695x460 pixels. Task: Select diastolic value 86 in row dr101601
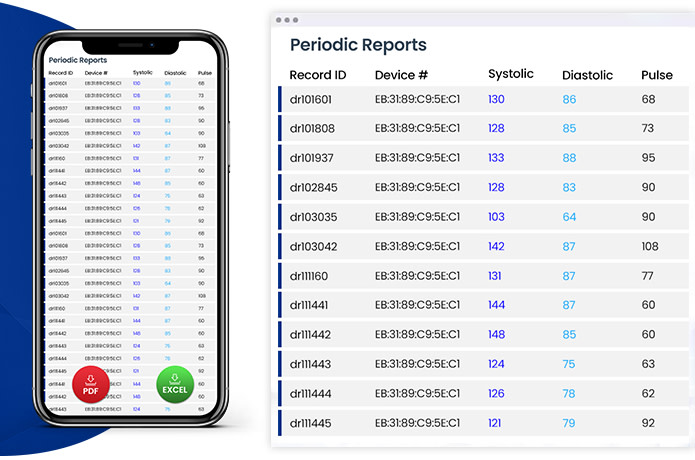569,99
